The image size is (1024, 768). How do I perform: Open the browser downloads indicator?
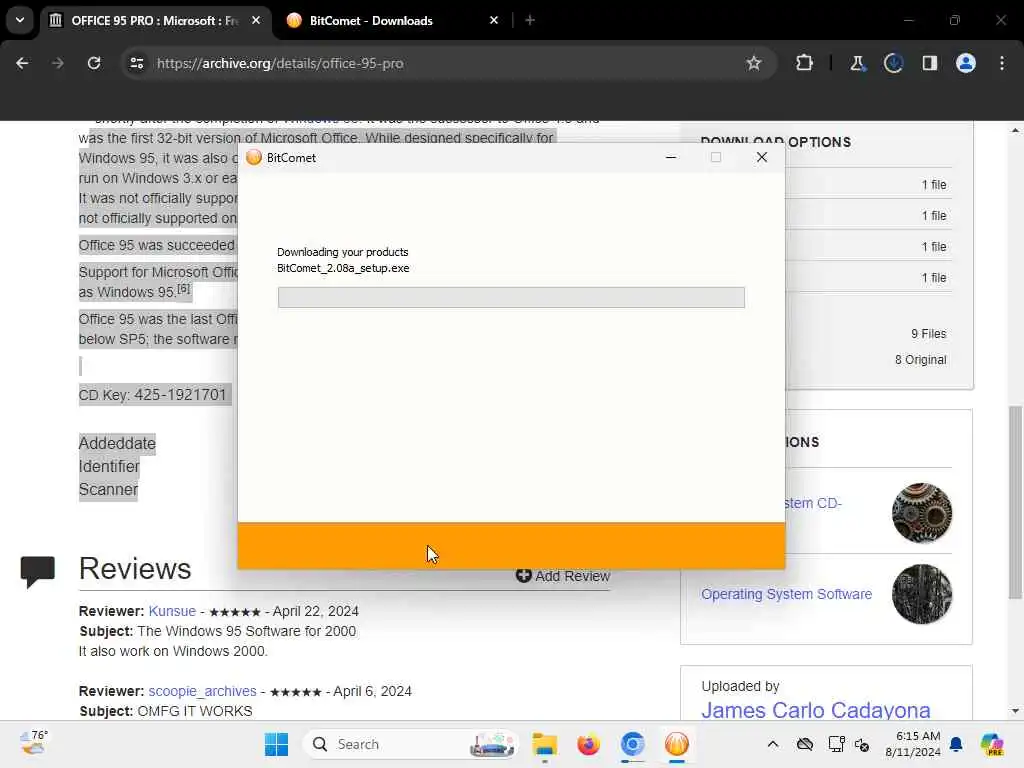(x=893, y=63)
